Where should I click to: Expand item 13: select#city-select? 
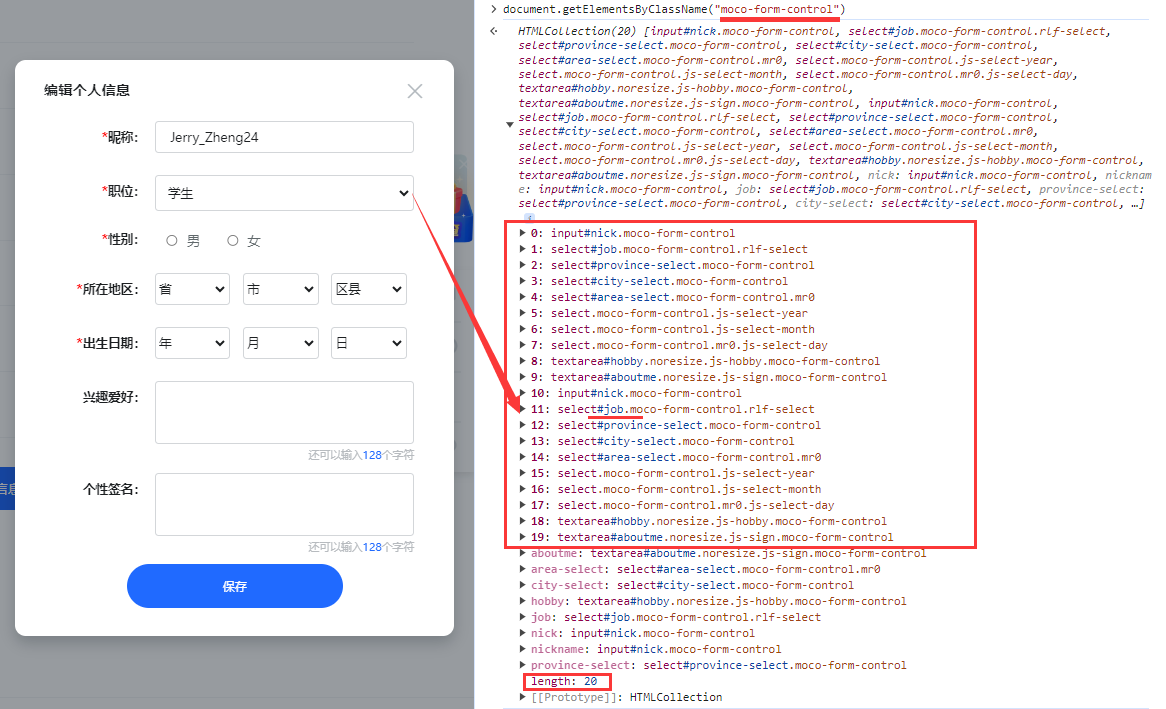click(x=522, y=441)
